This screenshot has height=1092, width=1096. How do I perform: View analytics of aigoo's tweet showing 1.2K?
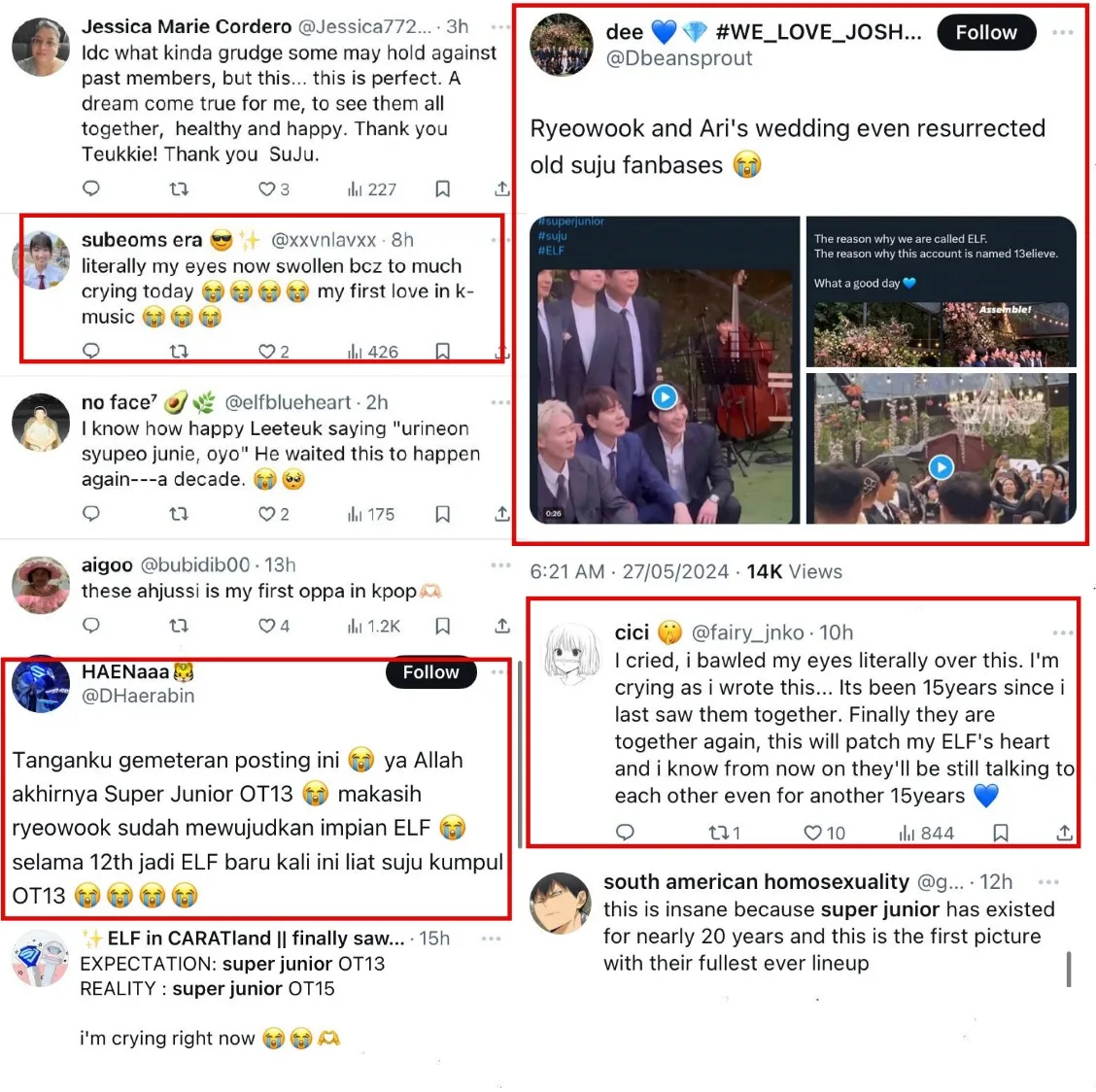tap(374, 626)
